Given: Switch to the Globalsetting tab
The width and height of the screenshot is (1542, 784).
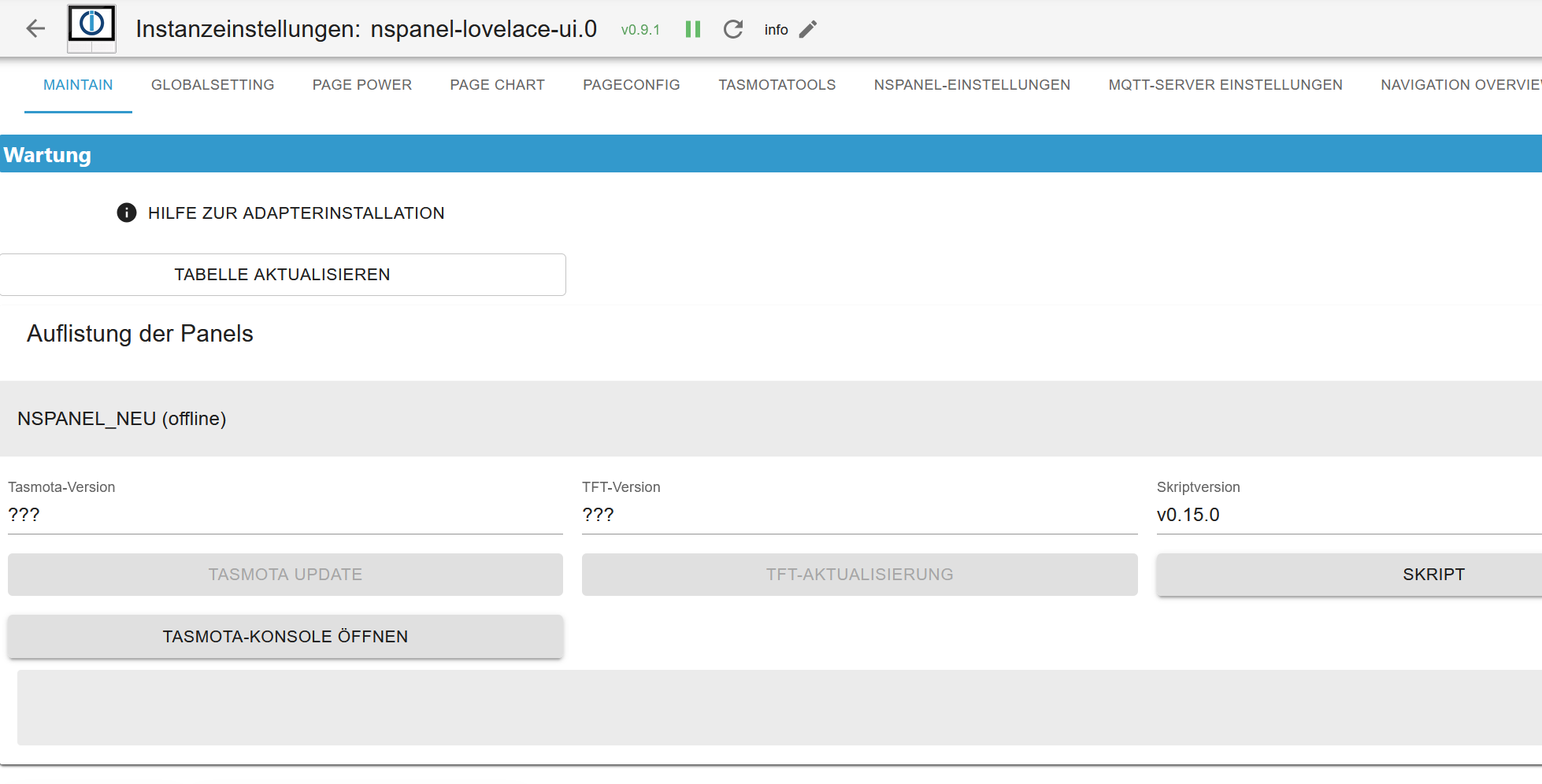Looking at the screenshot, I should coord(213,85).
